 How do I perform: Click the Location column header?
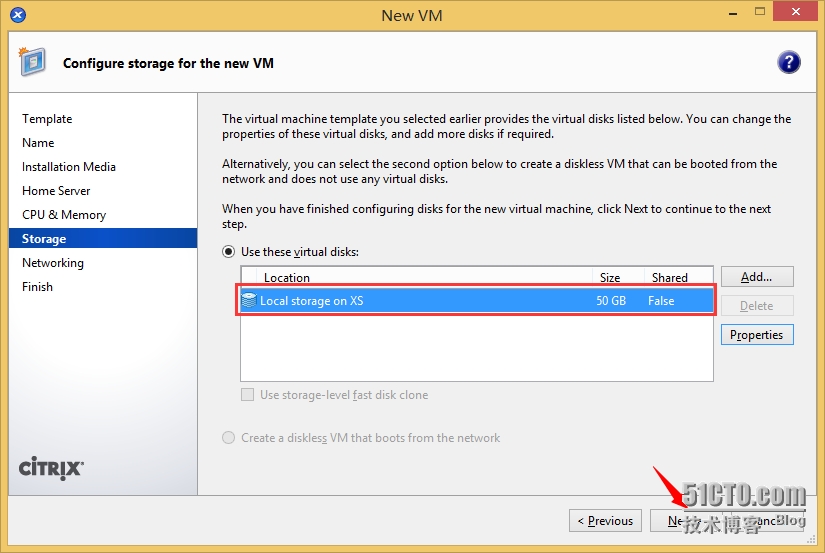(x=287, y=277)
